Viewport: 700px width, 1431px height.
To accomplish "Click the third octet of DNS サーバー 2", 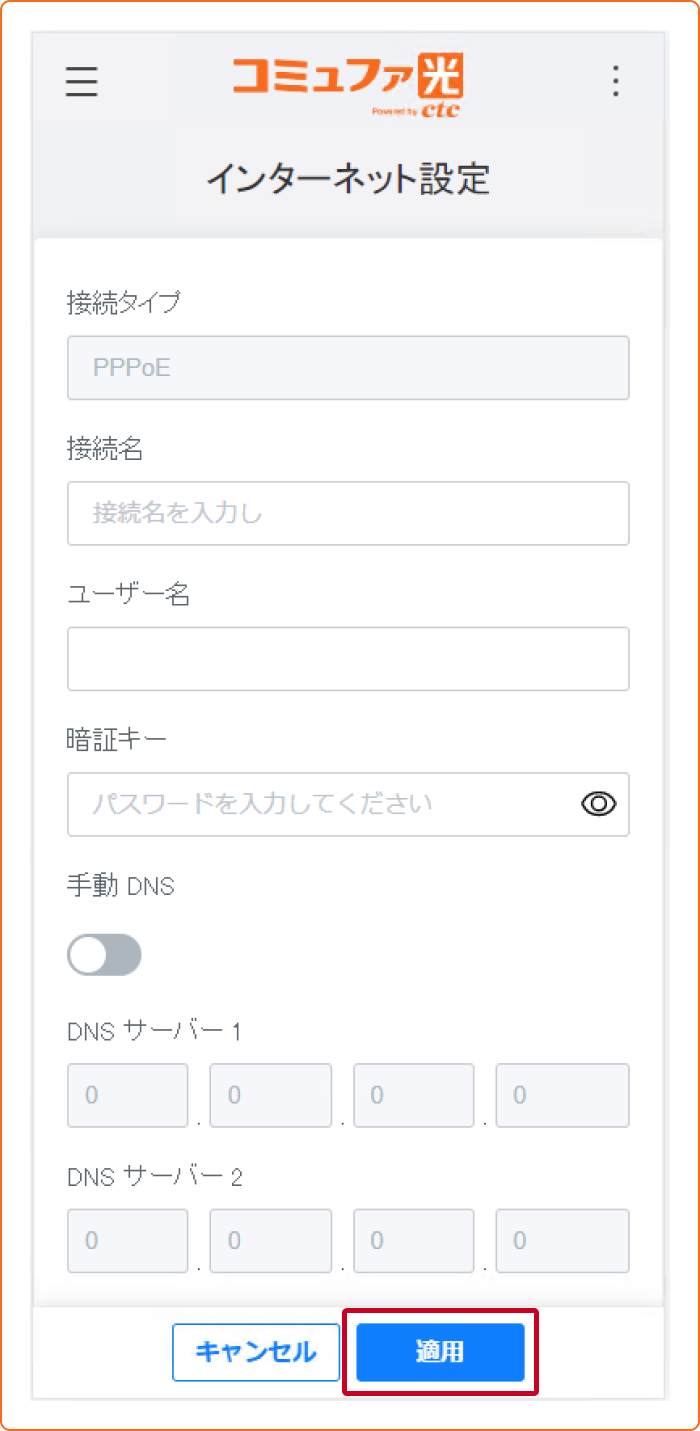I will [413, 1241].
